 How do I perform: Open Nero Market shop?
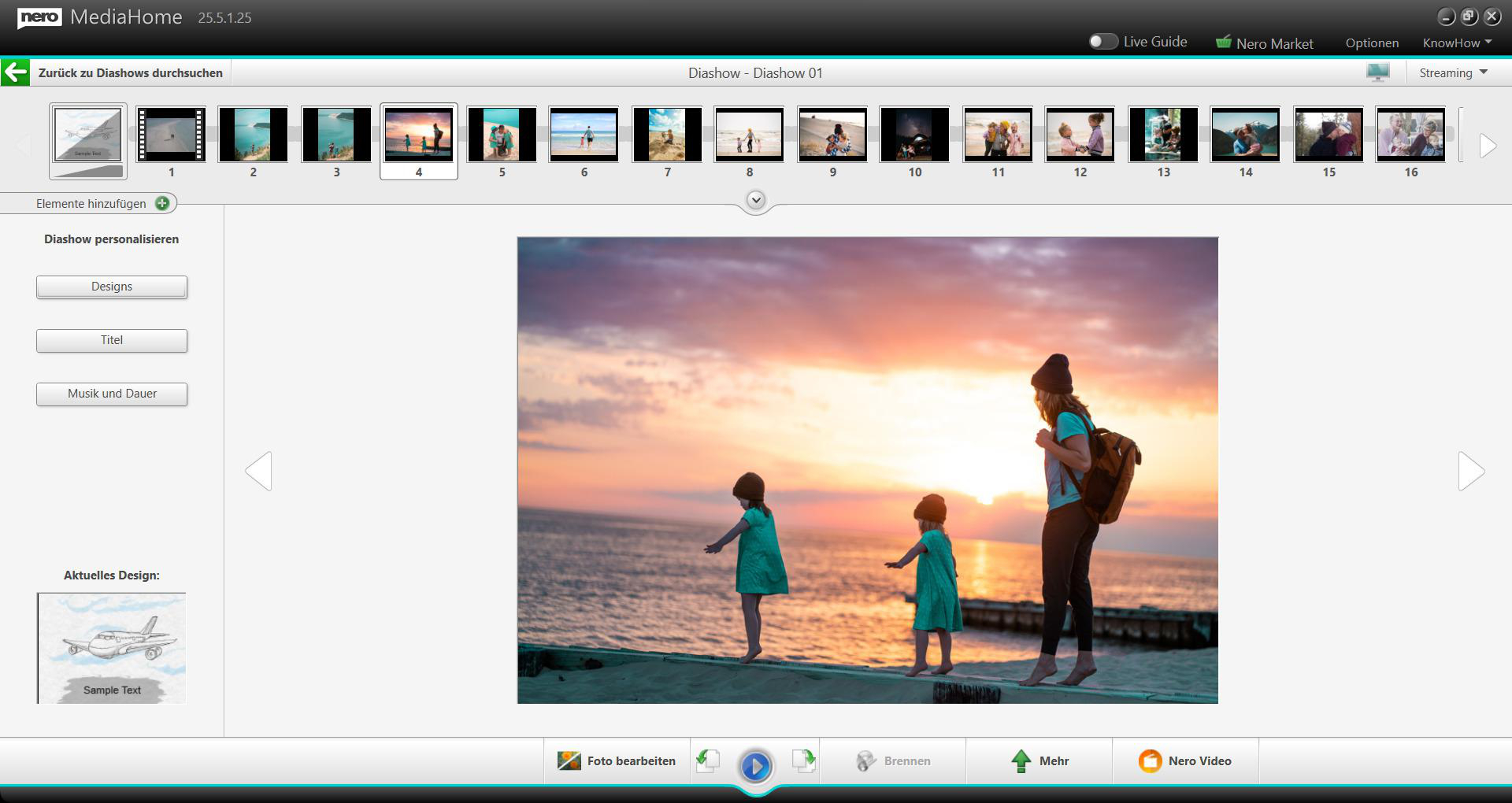(1265, 43)
